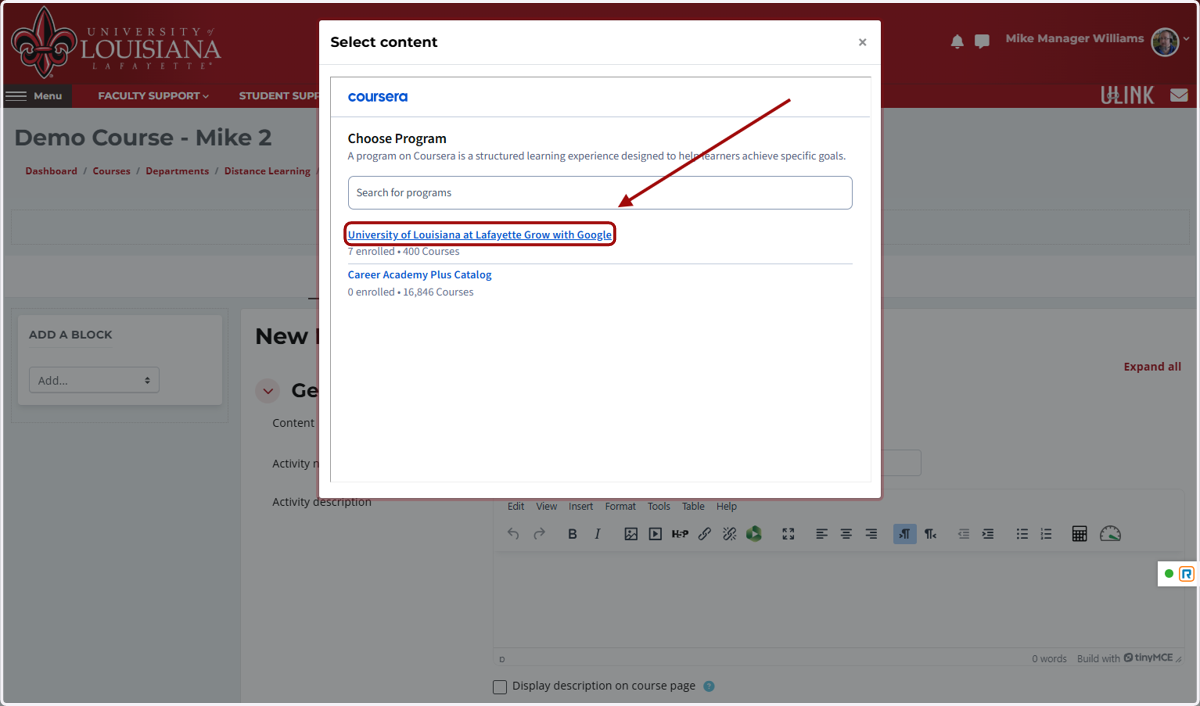Image resolution: width=1200 pixels, height=706 pixels.
Task: Open the accessibility checker gauge icon
Action: tap(1111, 534)
